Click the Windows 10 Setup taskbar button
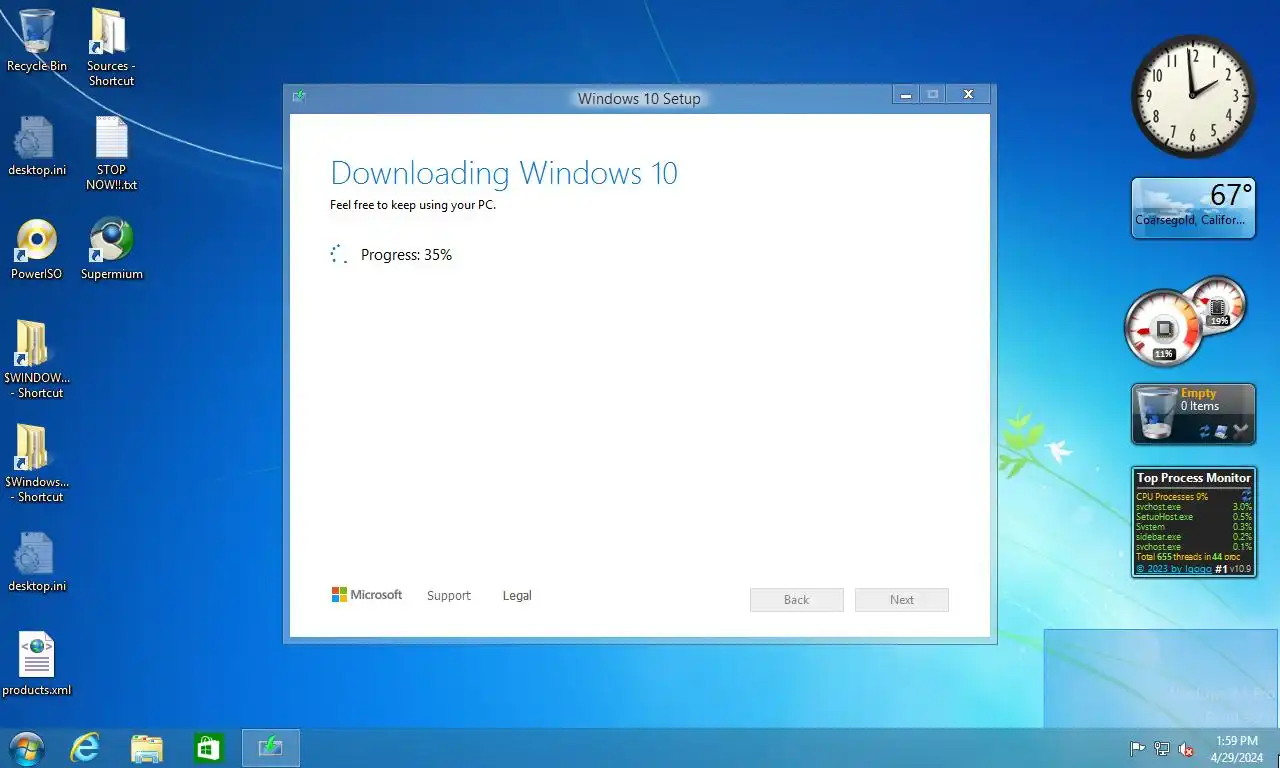The height and width of the screenshot is (768, 1280). pyautogui.click(x=270, y=748)
